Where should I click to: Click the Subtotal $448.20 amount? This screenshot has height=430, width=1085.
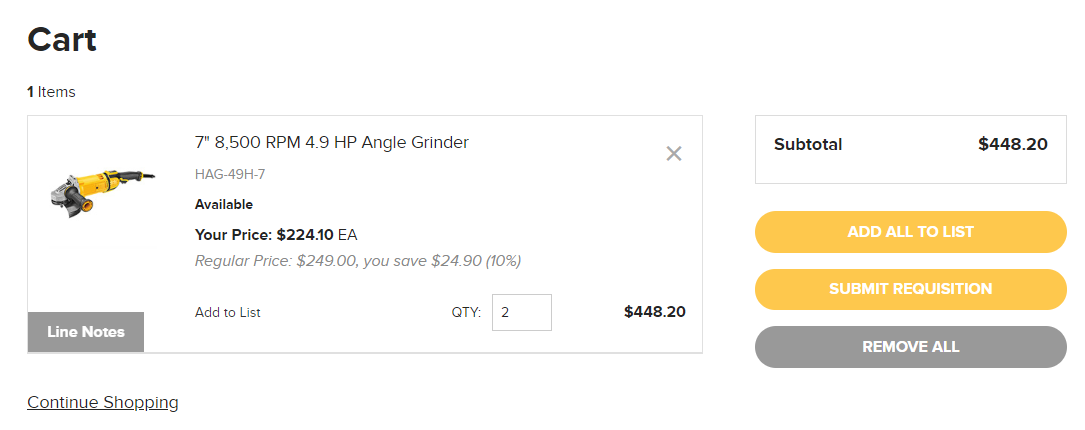pos(1012,144)
